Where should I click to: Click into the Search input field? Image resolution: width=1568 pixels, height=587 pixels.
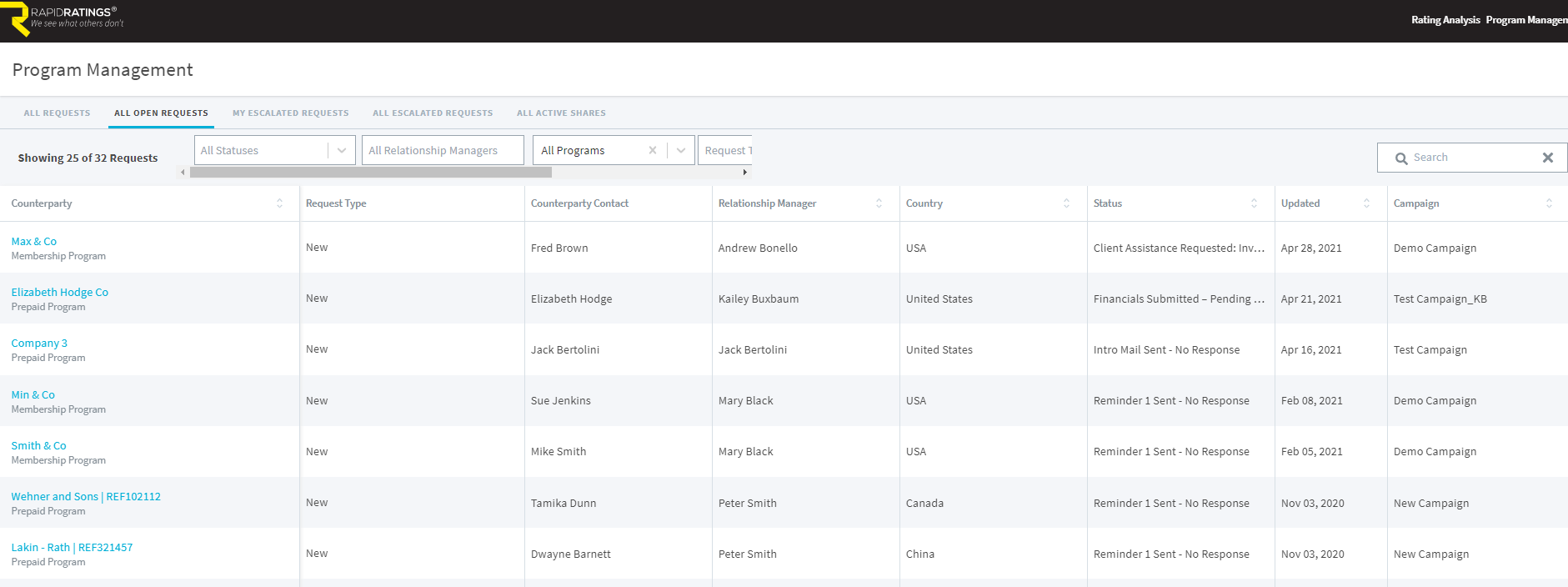click(x=1472, y=158)
